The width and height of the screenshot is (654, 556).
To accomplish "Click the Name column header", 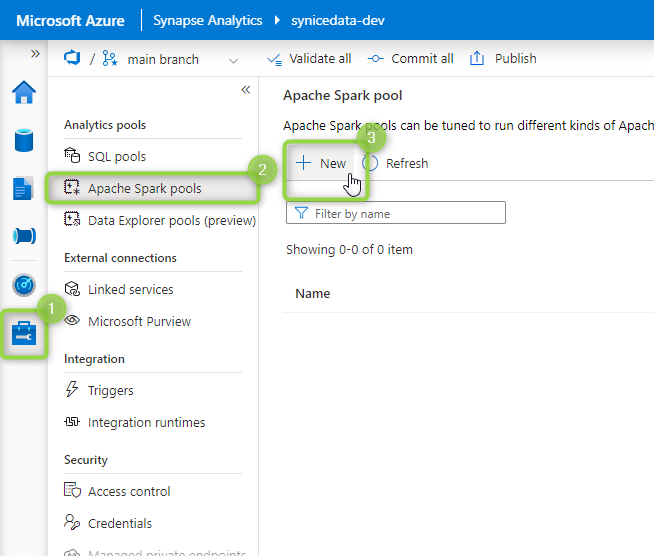I will click(x=312, y=294).
